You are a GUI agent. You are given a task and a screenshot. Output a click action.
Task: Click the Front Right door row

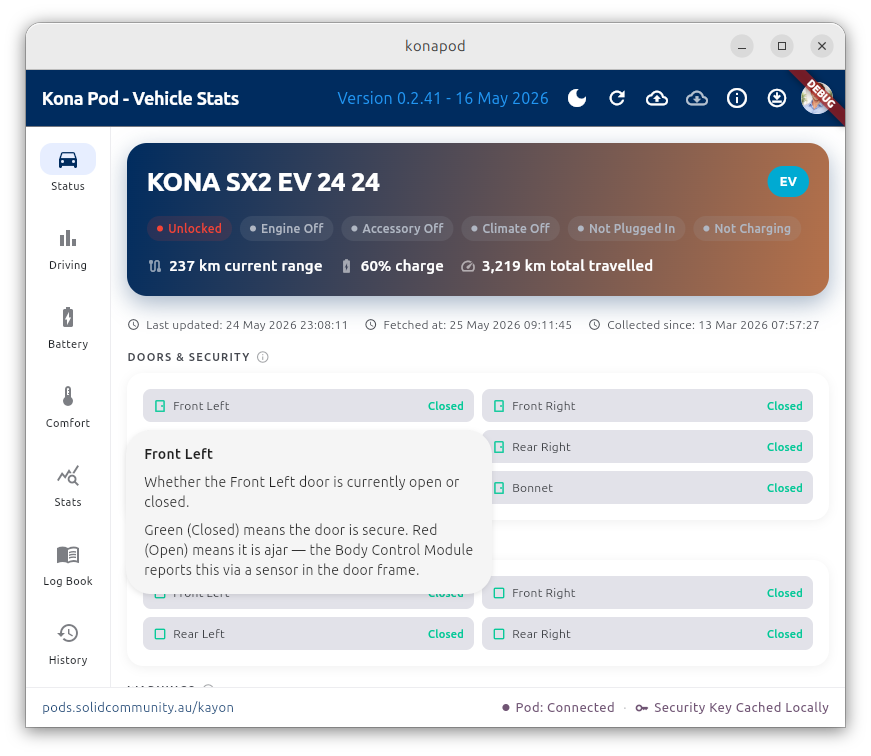647,405
